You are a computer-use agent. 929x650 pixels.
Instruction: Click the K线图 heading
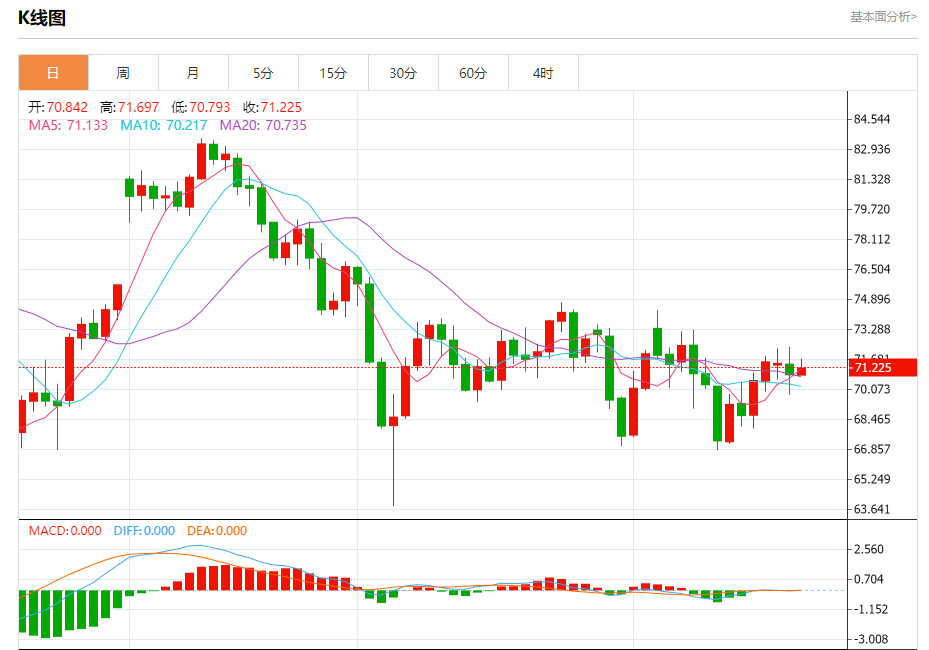(x=41, y=18)
